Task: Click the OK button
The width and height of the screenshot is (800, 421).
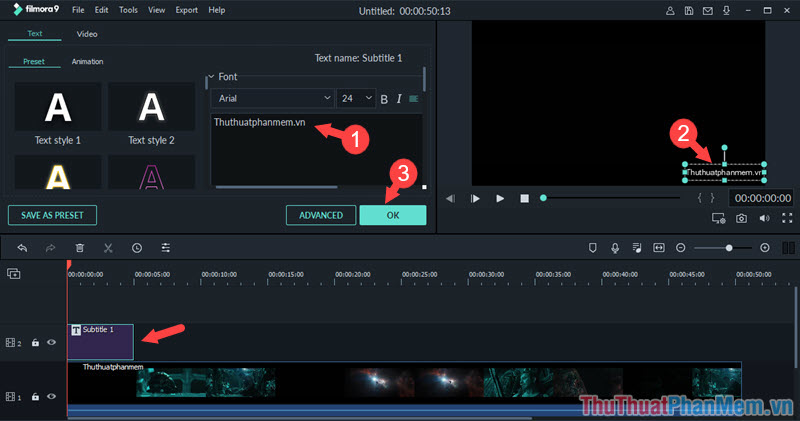Action: click(393, 215)
